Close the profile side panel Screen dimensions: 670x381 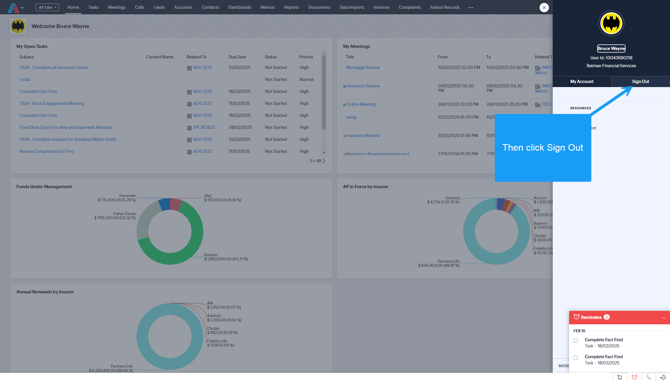click(544, 7)
